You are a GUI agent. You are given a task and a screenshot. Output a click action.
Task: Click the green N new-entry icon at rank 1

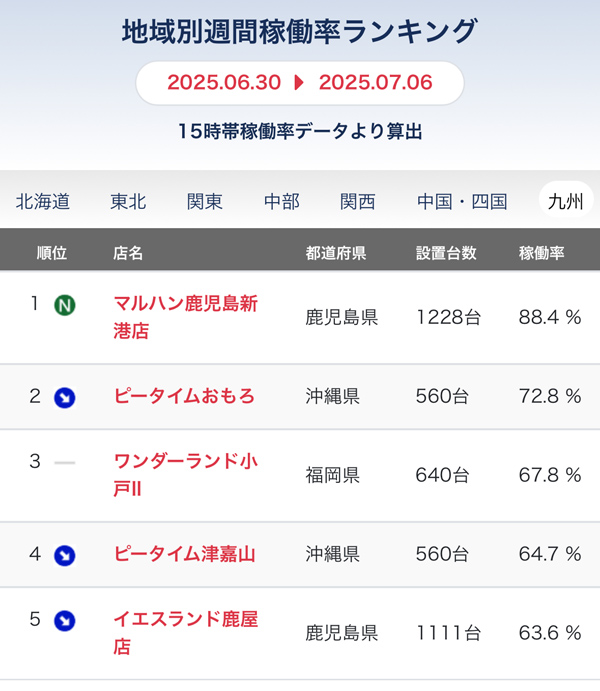click(x=65, y=305)
